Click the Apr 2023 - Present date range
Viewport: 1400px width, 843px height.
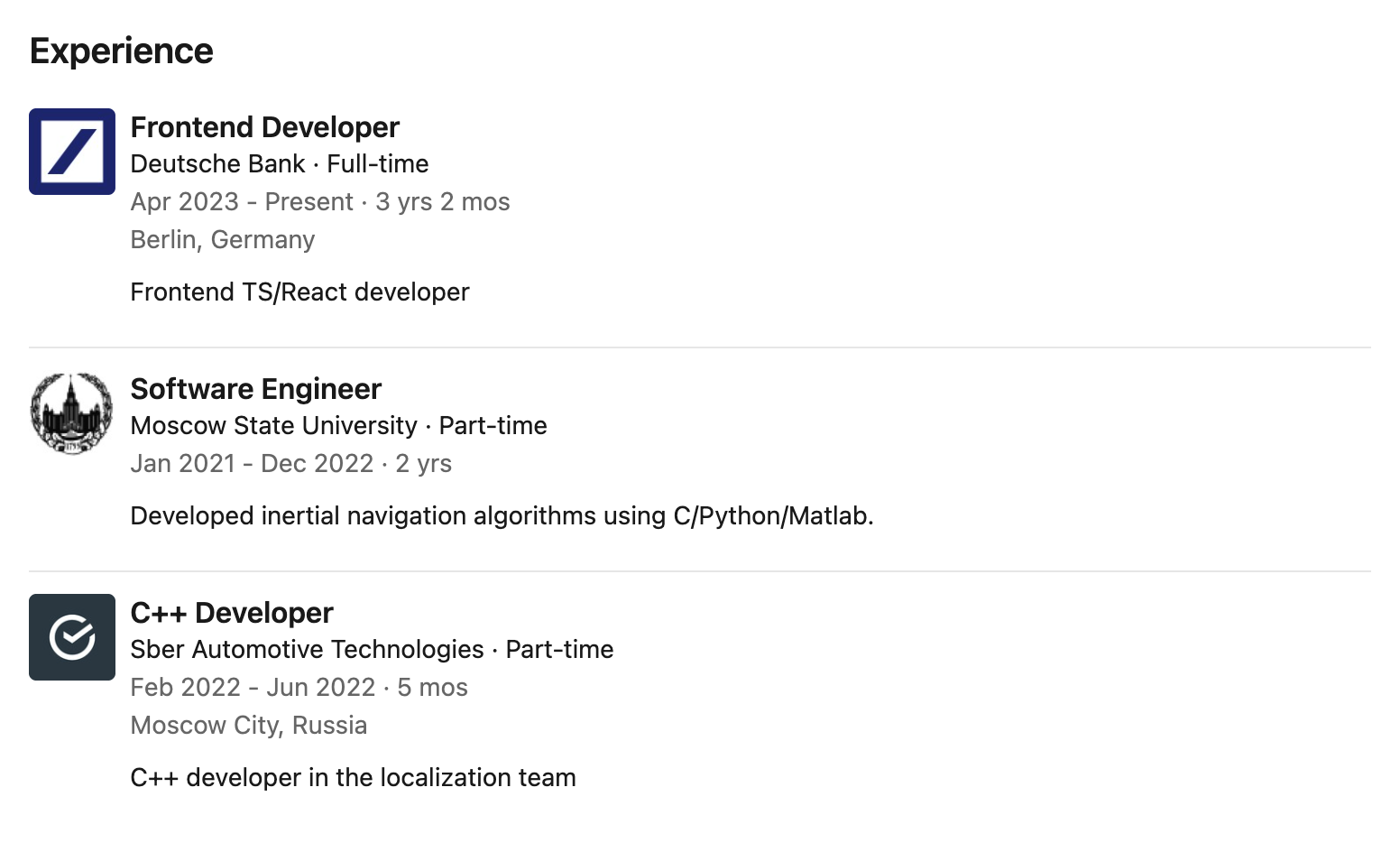(x=242, y=202)
